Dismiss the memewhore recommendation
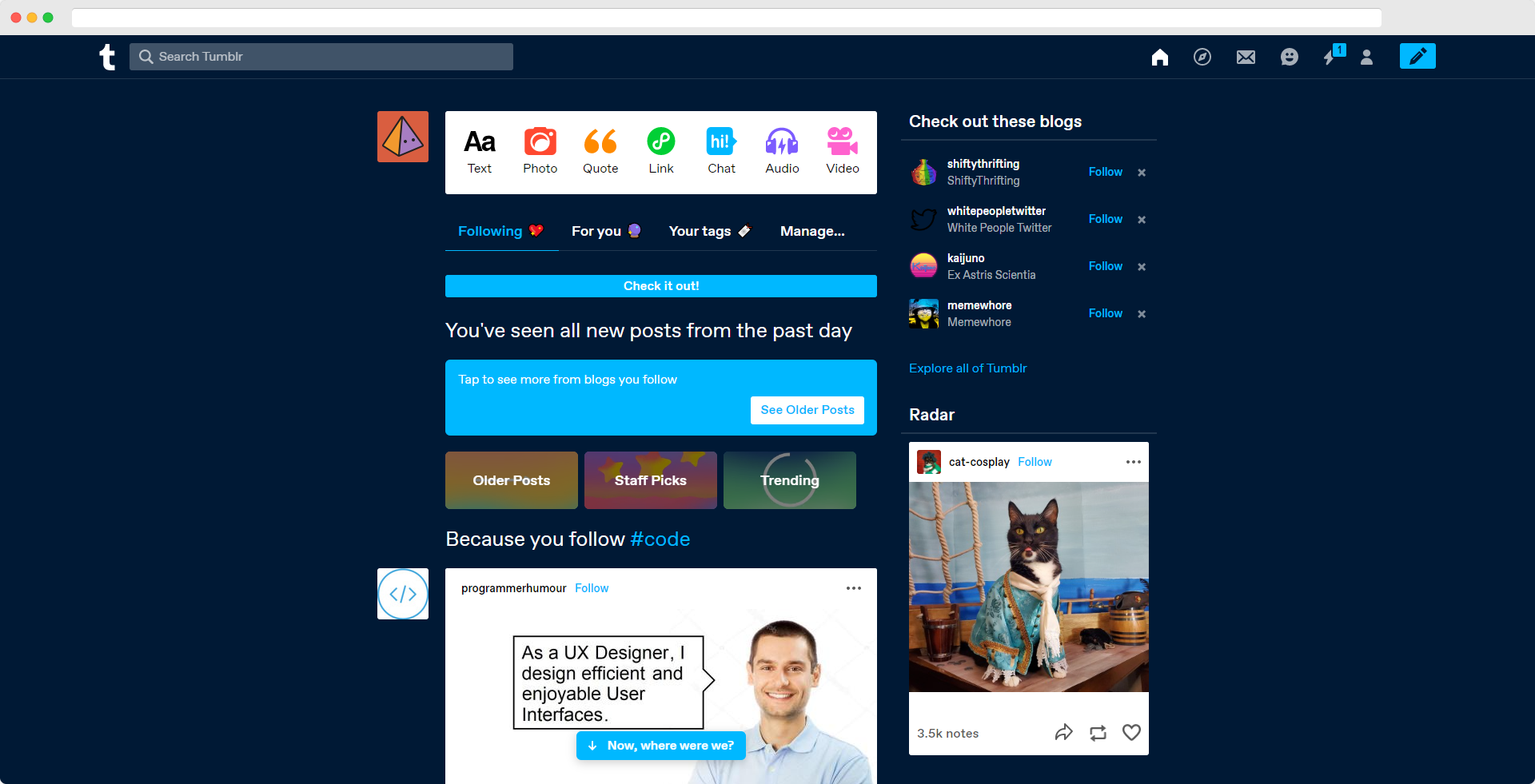 point(1142,314)
